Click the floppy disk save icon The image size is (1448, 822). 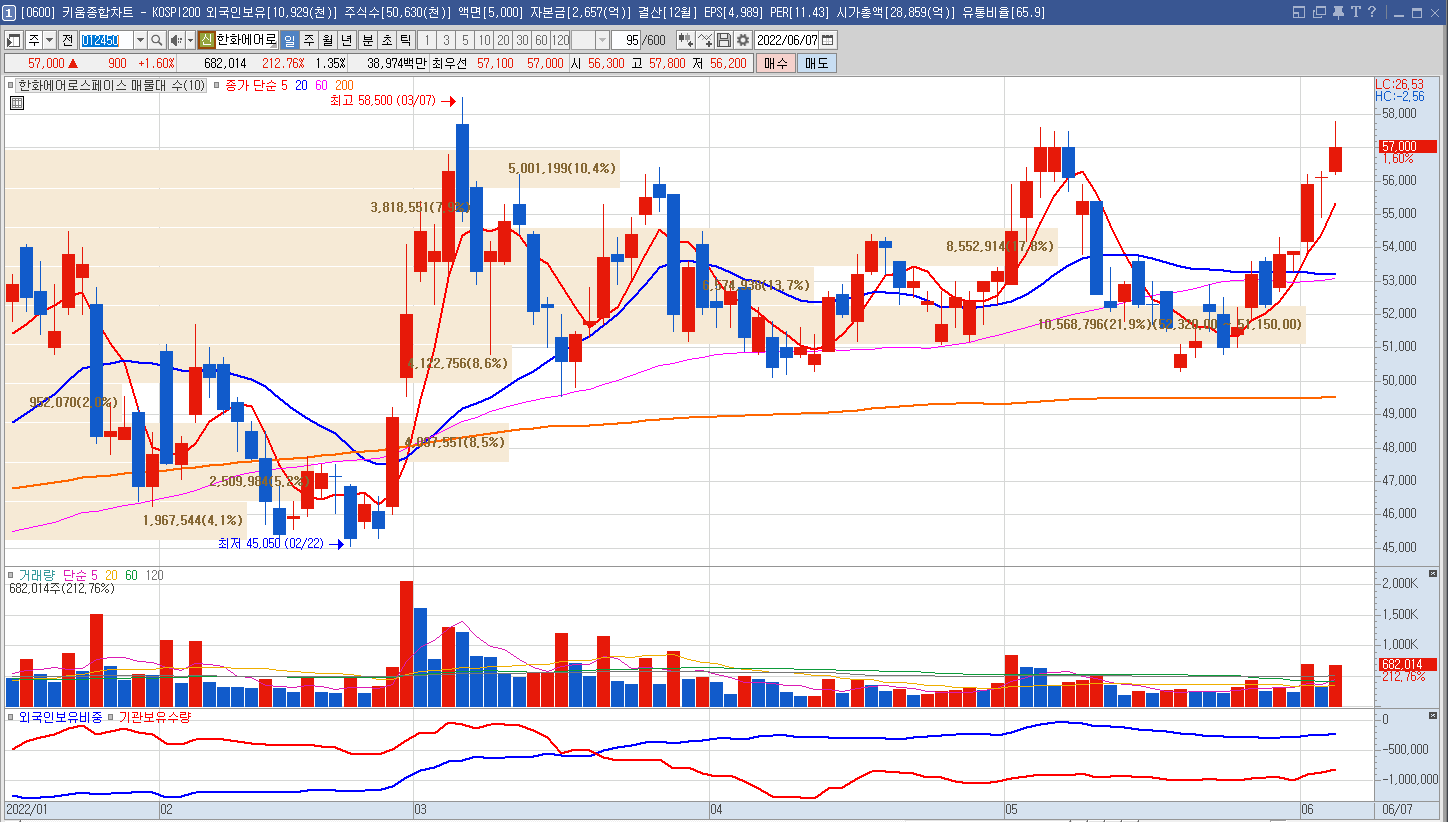[724, 40]
